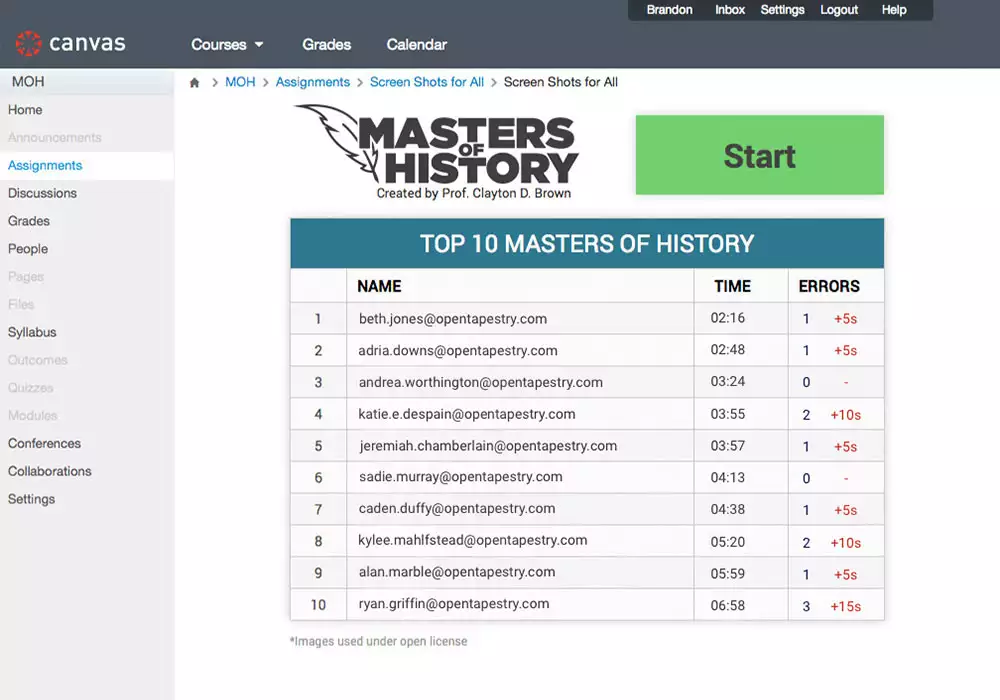Click the 02:16 time cell
Image resolution: width=1000 pixels, height=700 pixels.
click(x=728, y=318)
